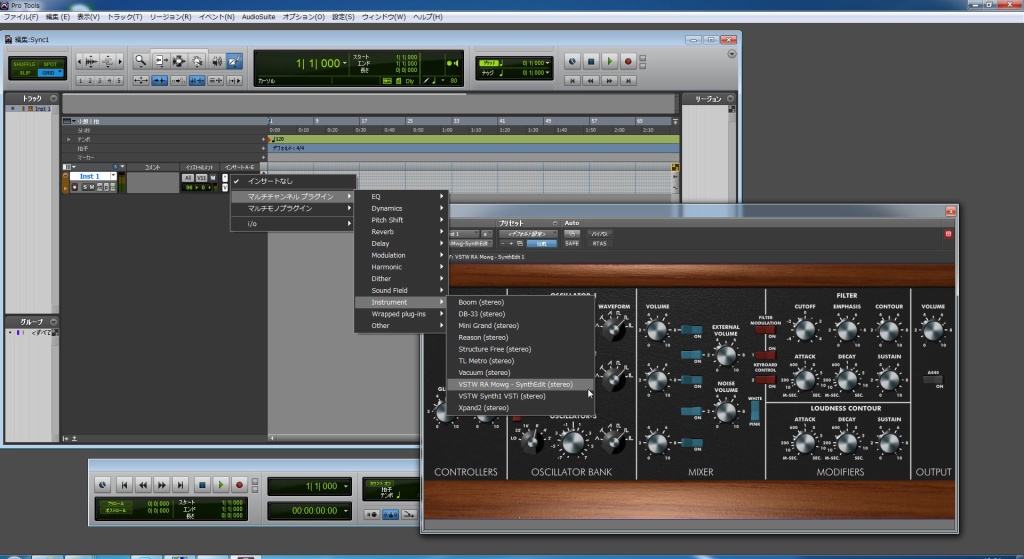Open main counter format dropdown arrow
This screenshot has height=559, width=1024.
tap(345, 63)
